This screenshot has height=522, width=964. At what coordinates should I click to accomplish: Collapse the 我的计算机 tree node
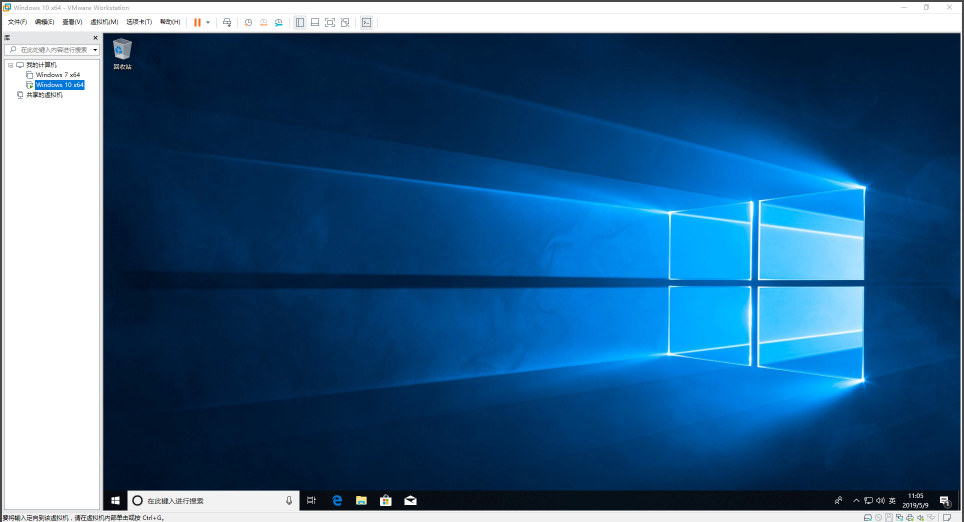(10, 65)
